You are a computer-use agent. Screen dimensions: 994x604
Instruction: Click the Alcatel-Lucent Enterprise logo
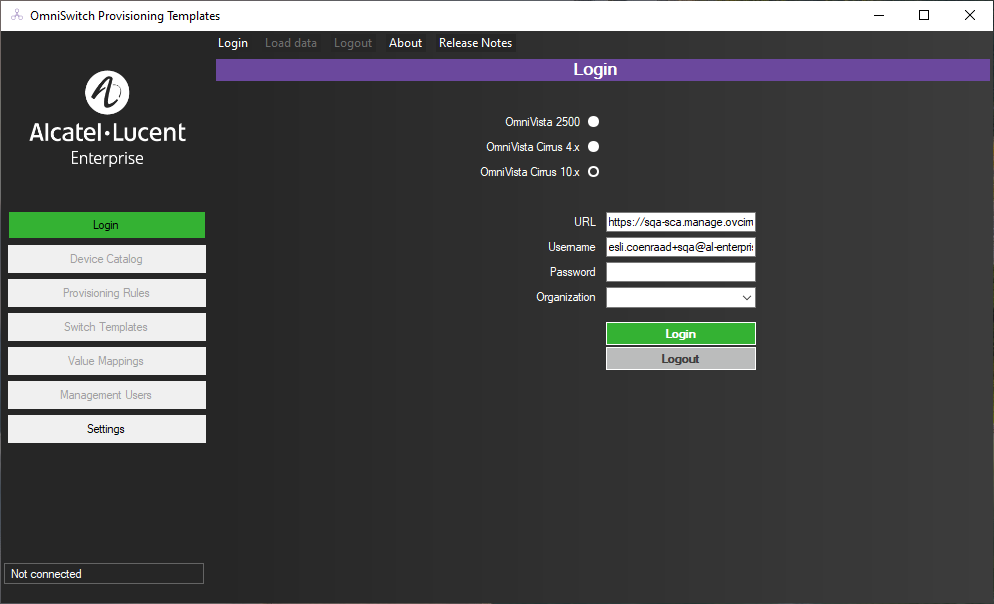107,119
